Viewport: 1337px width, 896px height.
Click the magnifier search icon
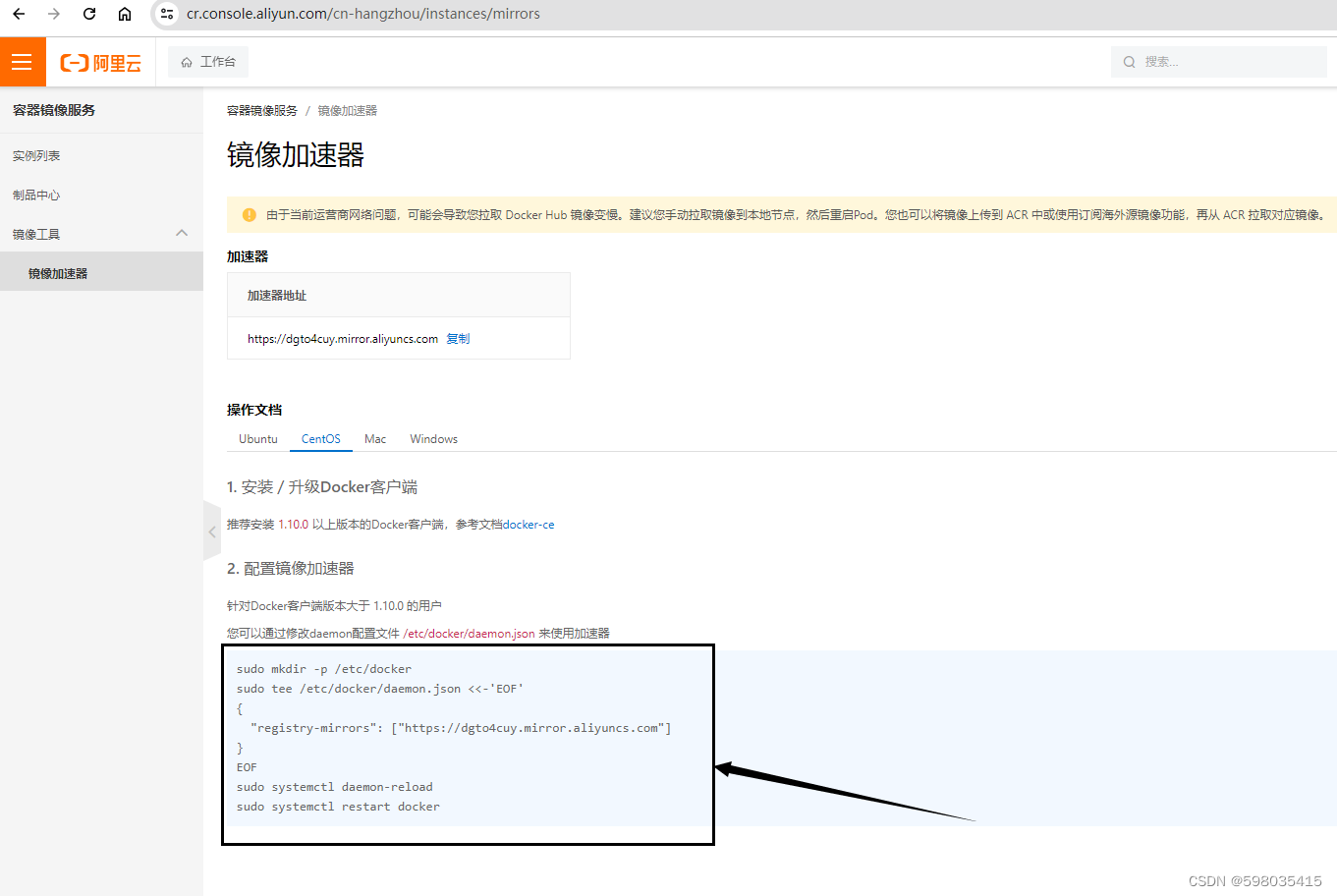(x=1130, y=62)
